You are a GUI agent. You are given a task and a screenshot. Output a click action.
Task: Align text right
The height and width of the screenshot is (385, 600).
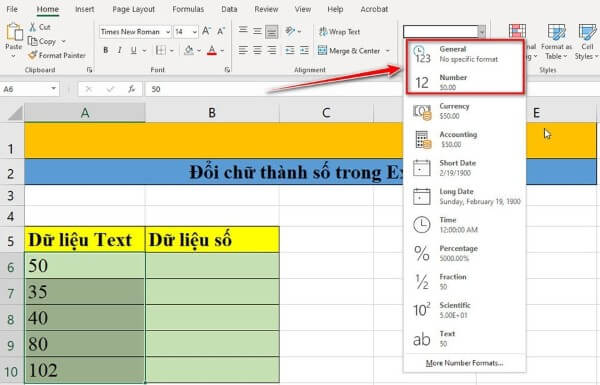272,50
